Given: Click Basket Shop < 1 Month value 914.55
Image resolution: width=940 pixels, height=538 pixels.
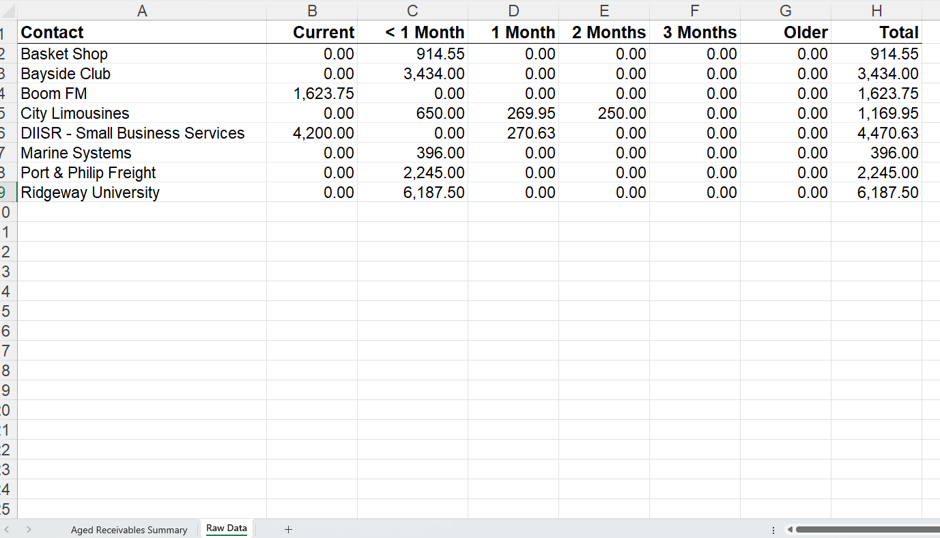Looking at the screenshot, I should 412,54.
